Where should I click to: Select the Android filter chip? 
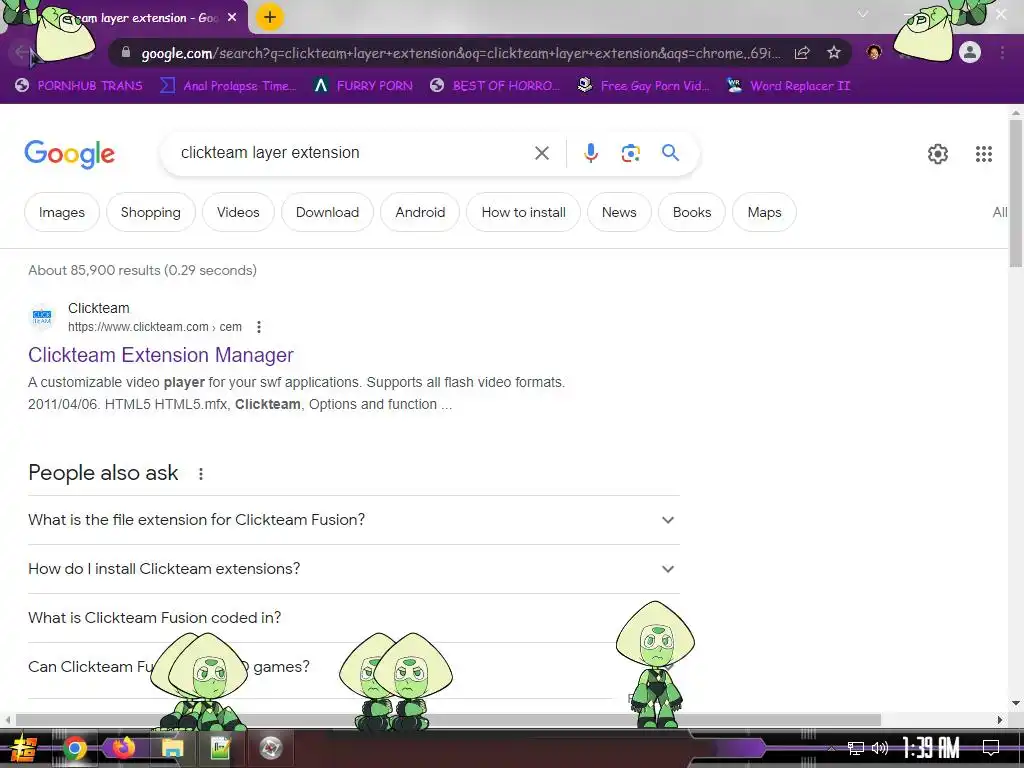(420, 212)
